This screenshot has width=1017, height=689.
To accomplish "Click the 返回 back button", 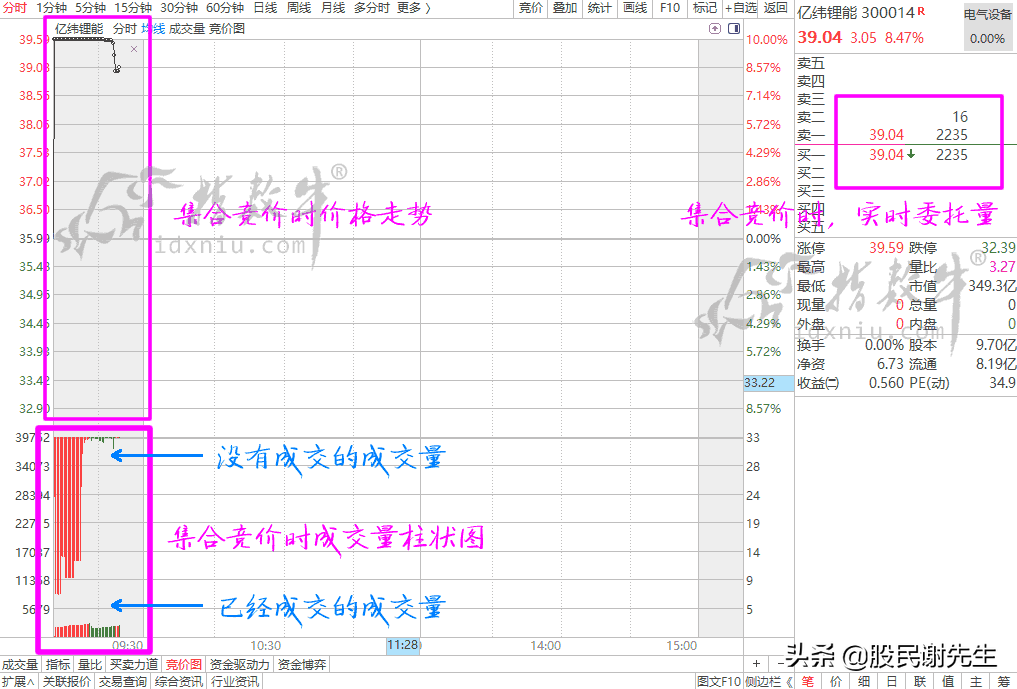I will tap(775, 8).
